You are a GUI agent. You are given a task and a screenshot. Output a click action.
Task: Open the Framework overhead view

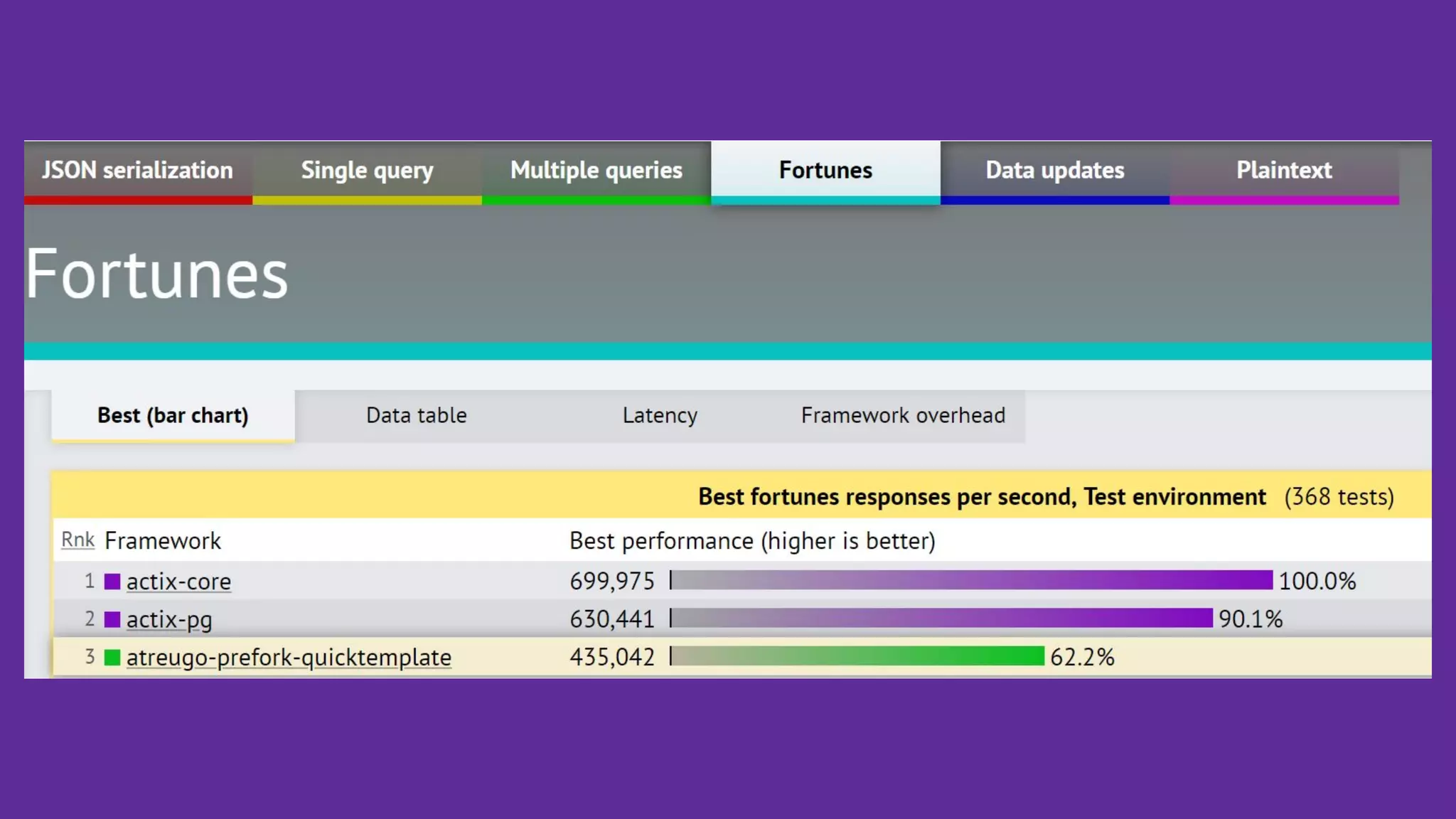[x=903, y=415]
